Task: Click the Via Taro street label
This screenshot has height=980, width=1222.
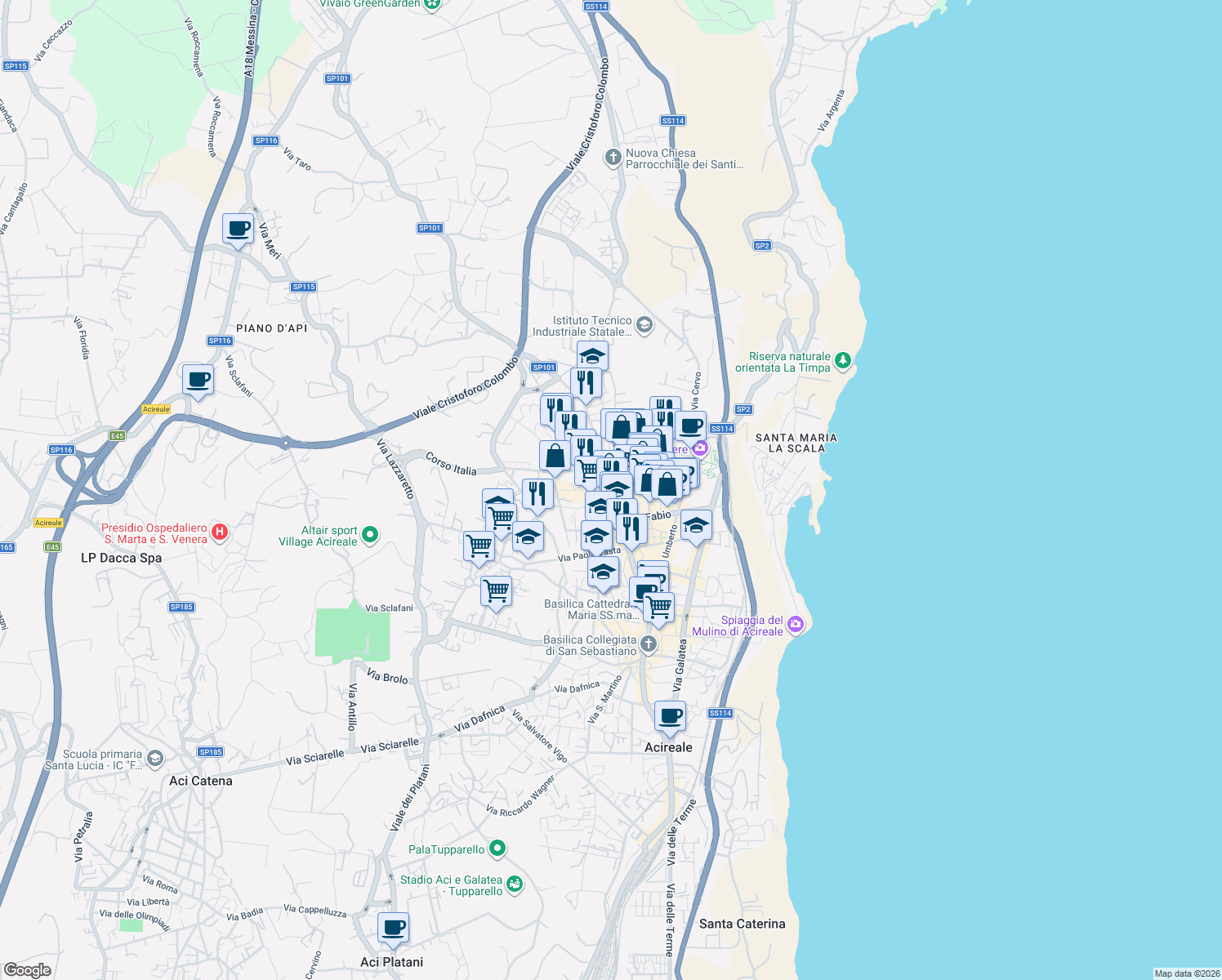Action: pyautogui.click(x=297, y=158)
